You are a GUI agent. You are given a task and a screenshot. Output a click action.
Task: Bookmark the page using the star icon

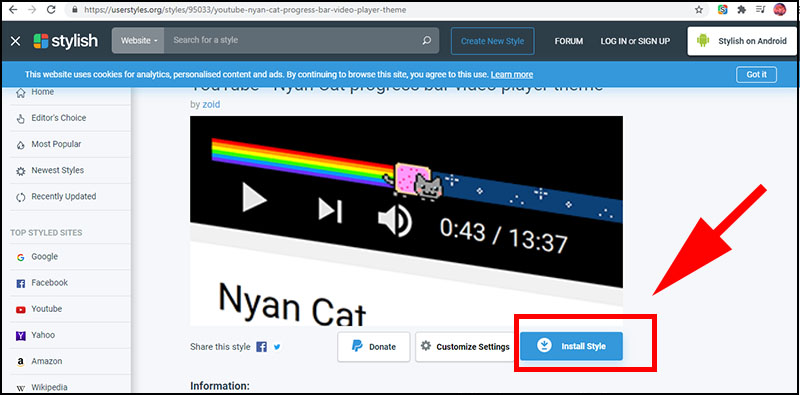[x=699, y=10]
